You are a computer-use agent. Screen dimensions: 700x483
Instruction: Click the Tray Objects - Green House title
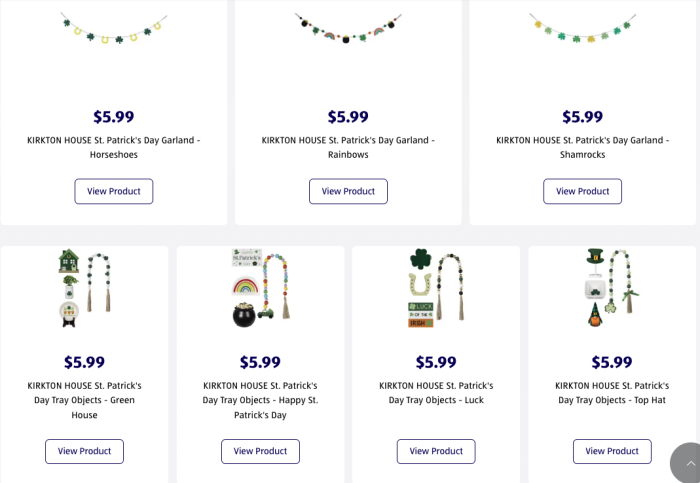[x=84, y=400]
